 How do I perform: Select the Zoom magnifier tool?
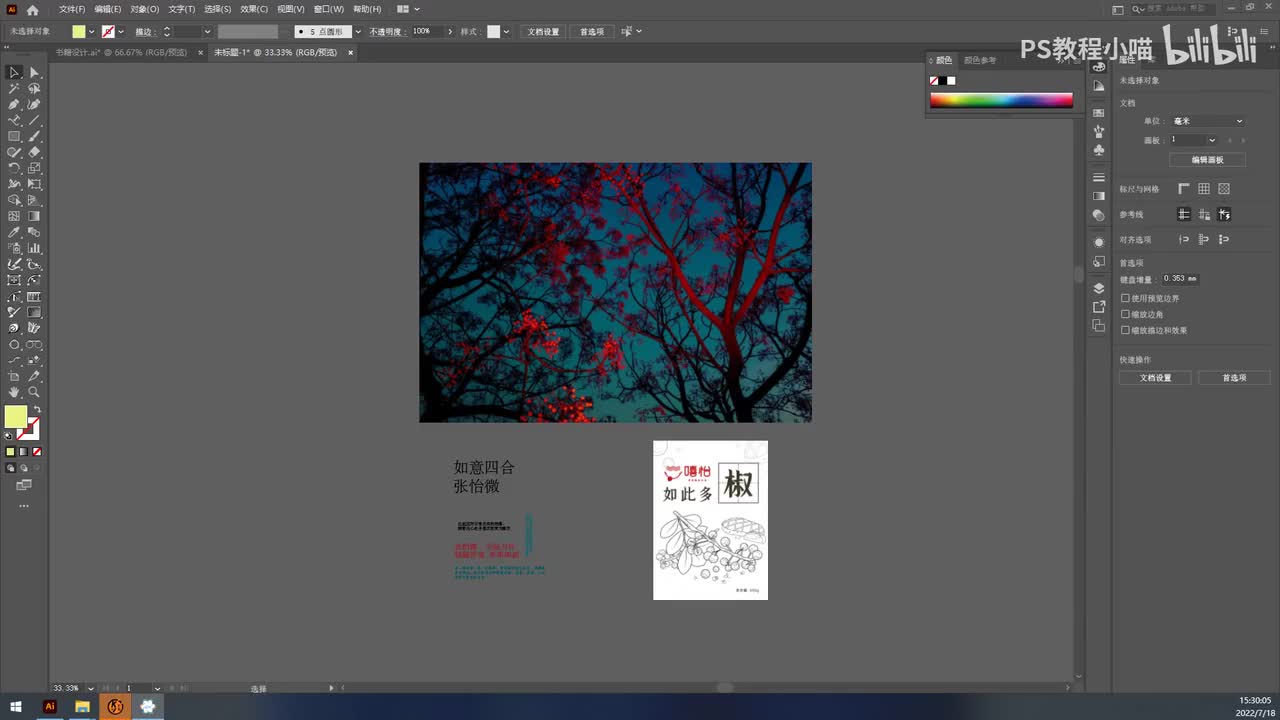(34, 392)
